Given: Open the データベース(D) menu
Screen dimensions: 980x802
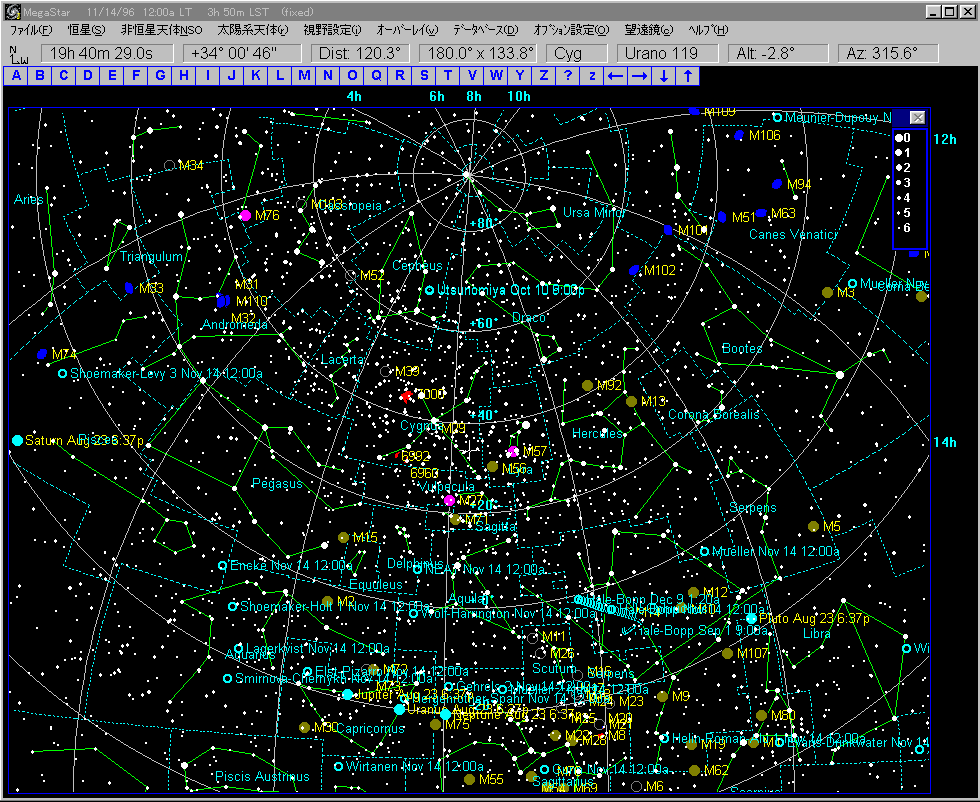Looking at the screenshot, I should coord(486,30).
